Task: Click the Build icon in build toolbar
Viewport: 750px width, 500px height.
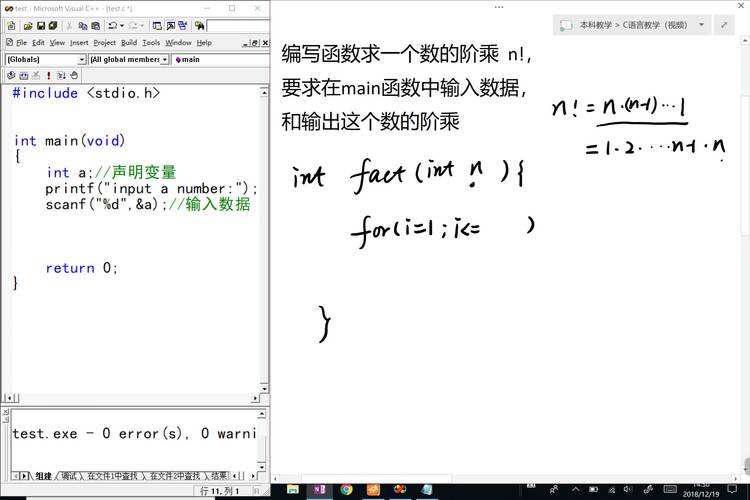Action: point(23,75)
